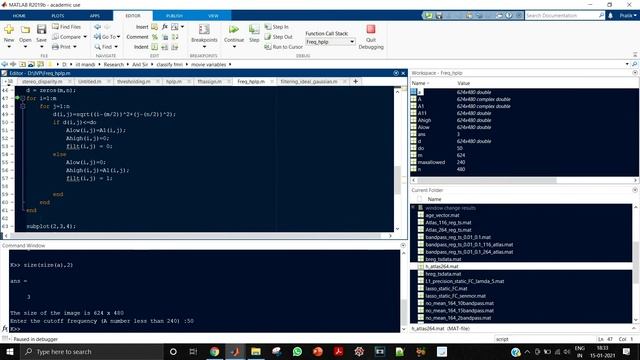
Task: Click the Step icon
Action: point(254,29)
